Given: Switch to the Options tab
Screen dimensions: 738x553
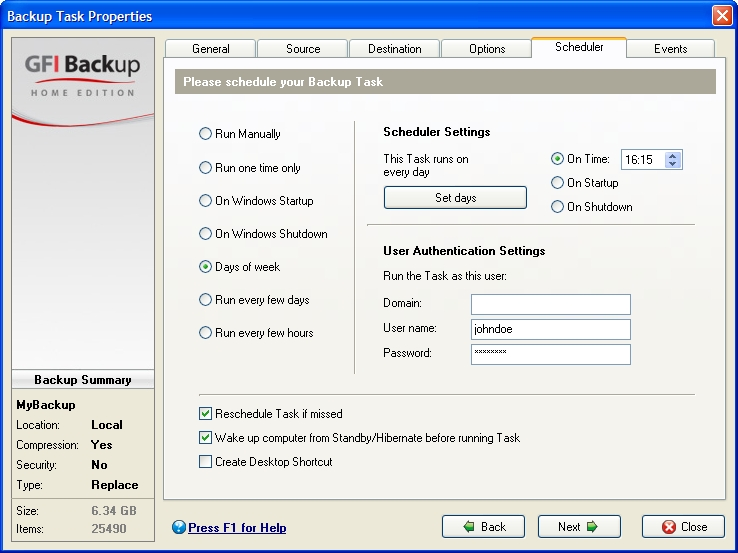Looking at the screenshot, I should 487,49.
